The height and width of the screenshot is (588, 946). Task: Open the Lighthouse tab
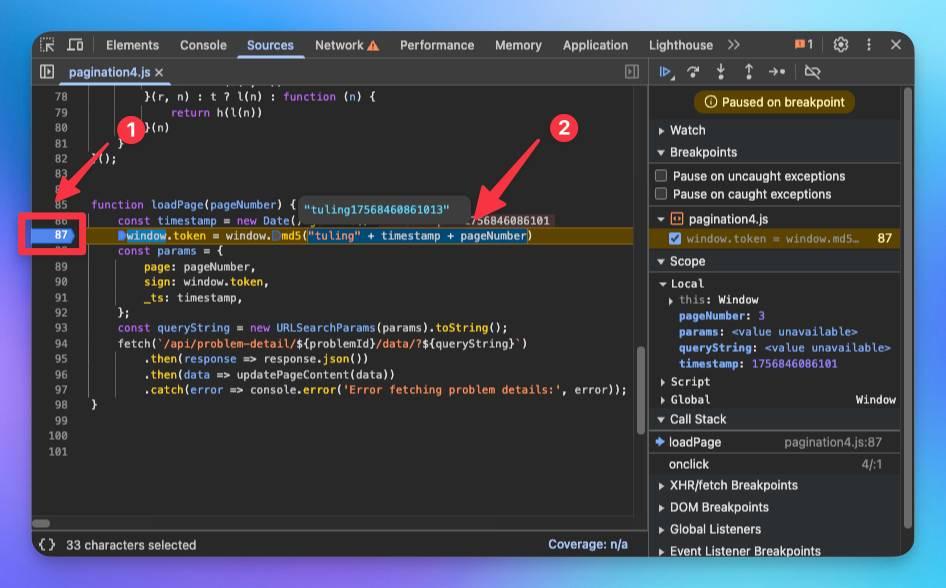click(x=681, y=45)
